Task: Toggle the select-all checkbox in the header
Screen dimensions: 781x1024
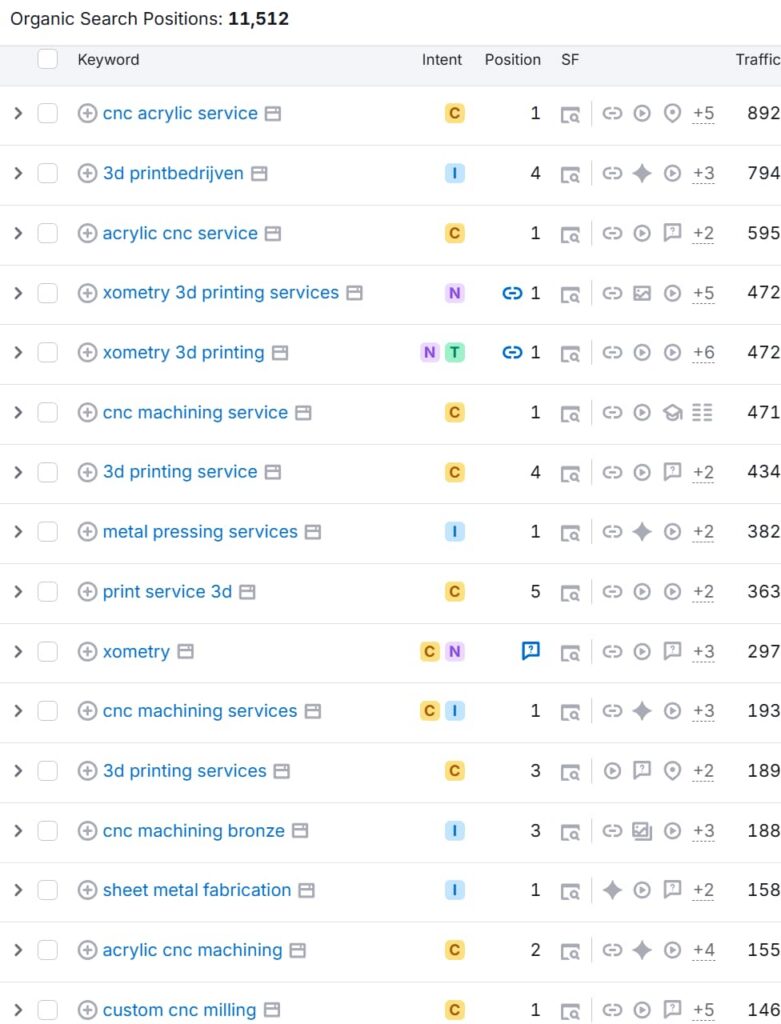Action: pos(48,59)
